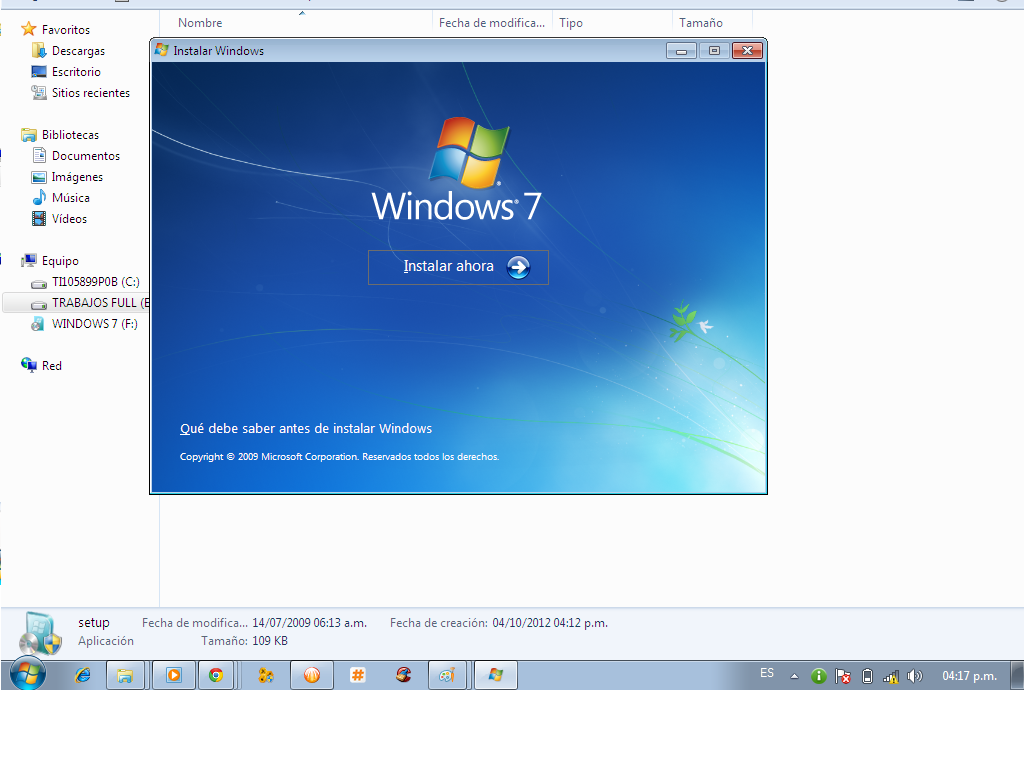This screenshot has width=1024, height=768.
Task: Click the Show desktop strip beside the clock
Action: [x=1017, y=675]
